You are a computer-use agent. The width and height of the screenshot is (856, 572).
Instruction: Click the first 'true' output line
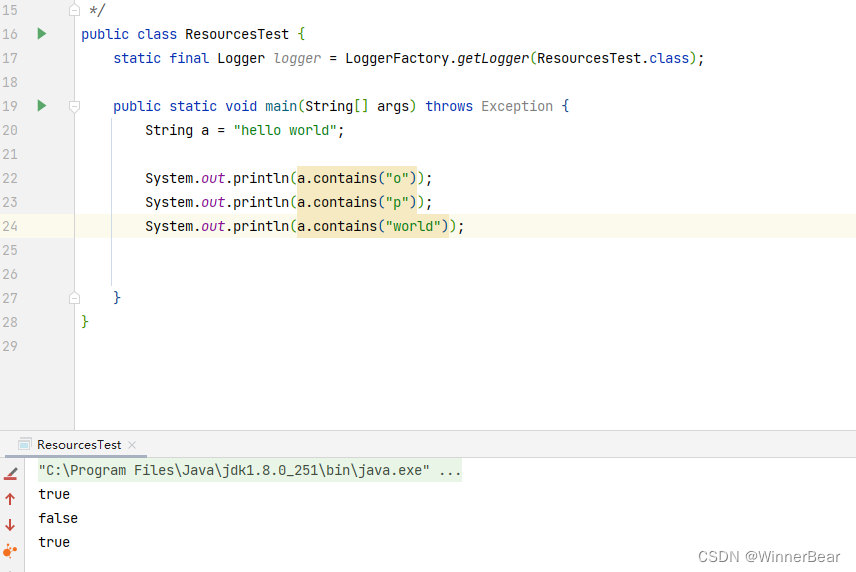[54, 494]
